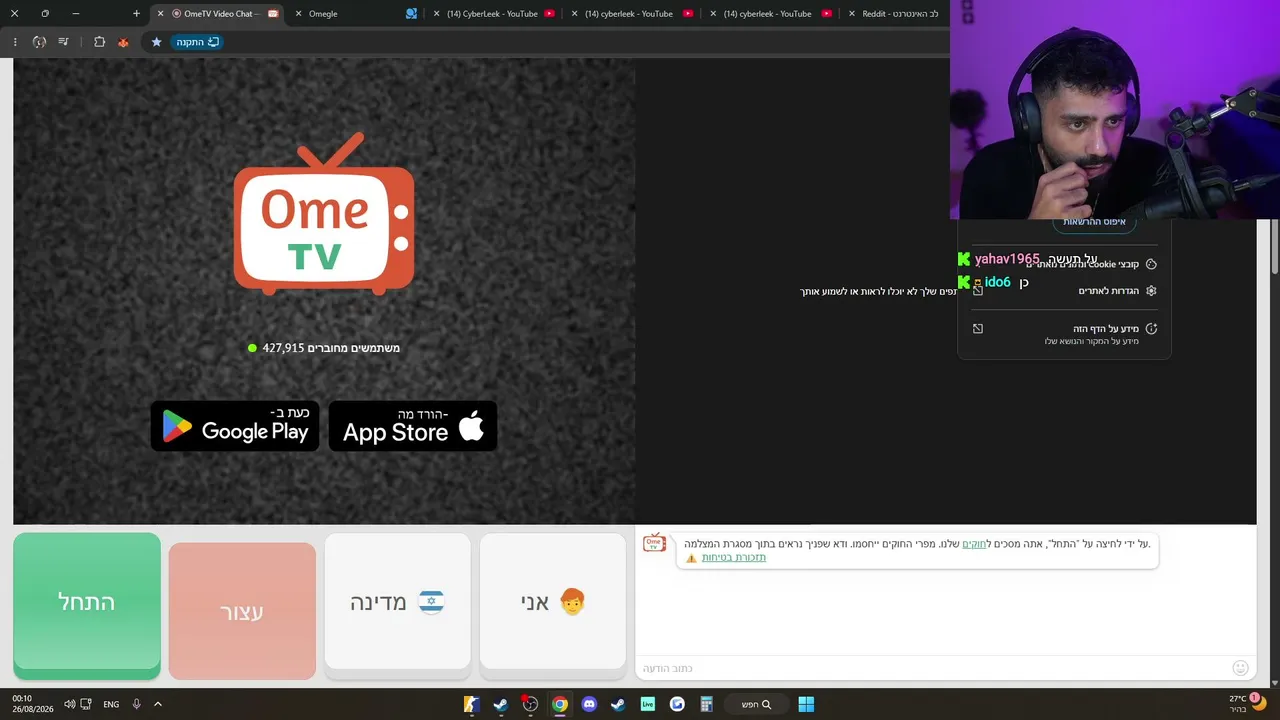The width and height of the screenshot is (1280, 720).
Task: Open מידע על הדף הזה page info
Action: click(1064, 334)
